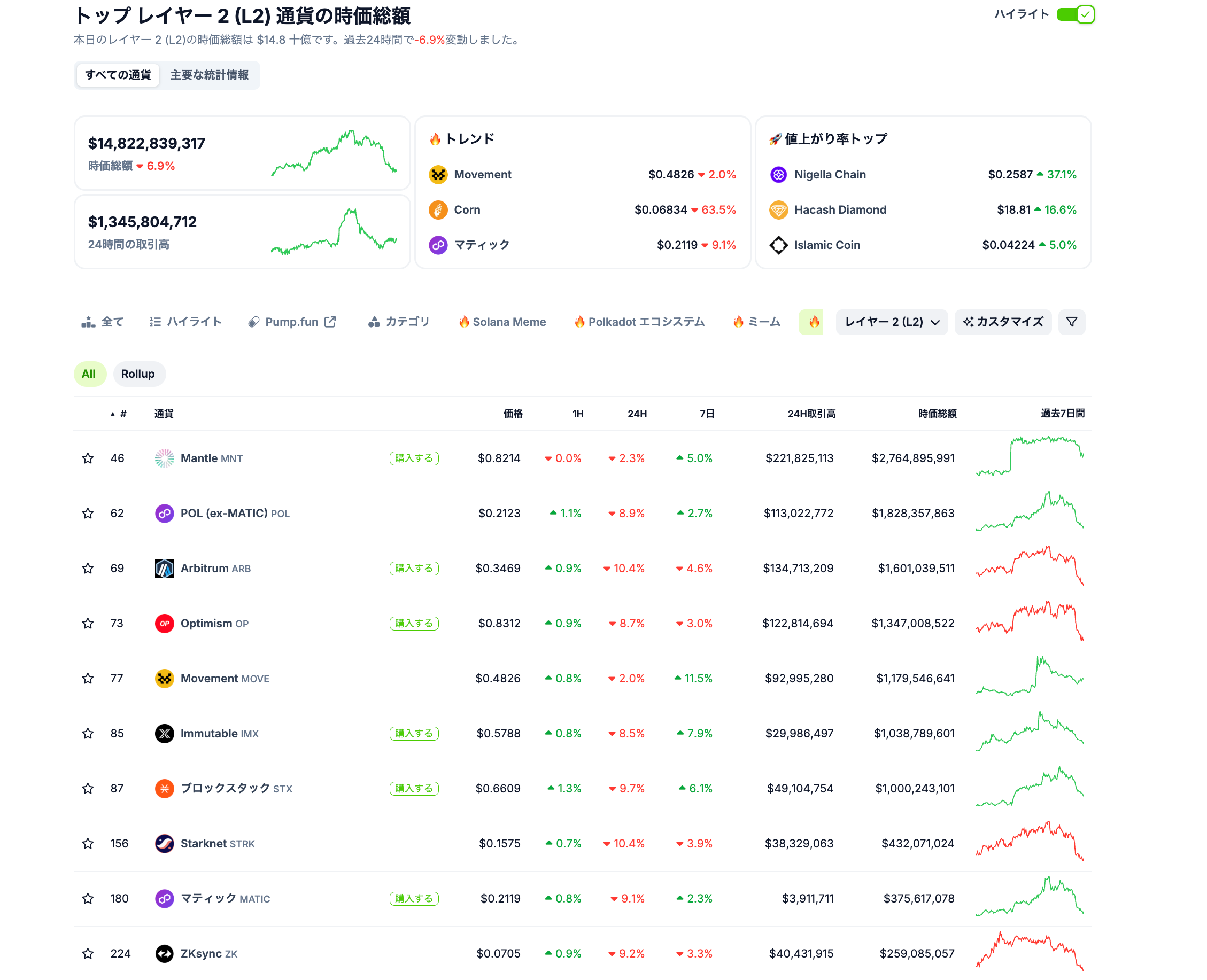Toggle the ハイライト switch off
Image resolution: width=1207 pixels, height=980 pixels.
[x=1075, y=14]
